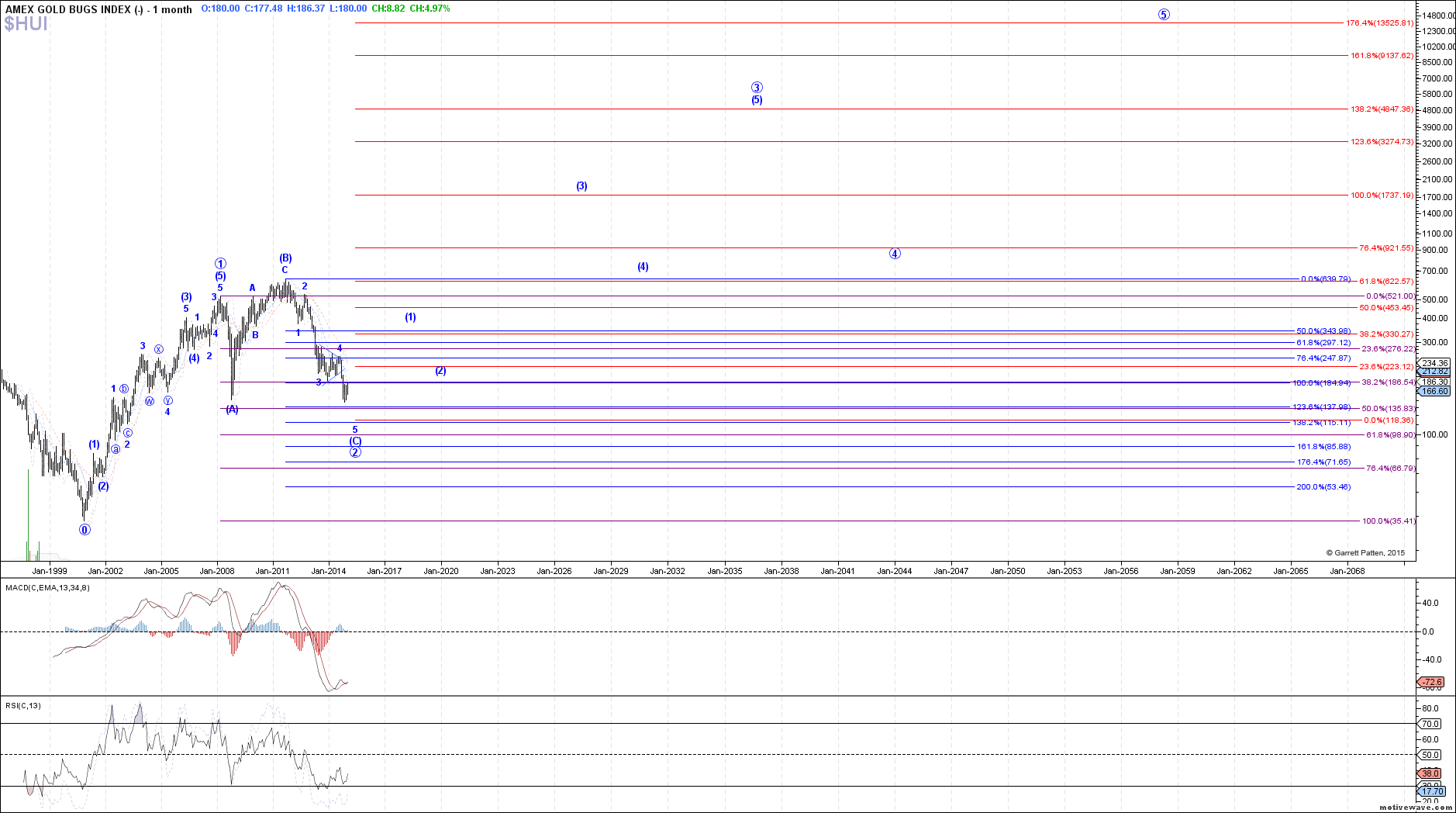Viewport: 1456px width, 813px height.
Task: Click the circled 4 wave label near Jan-2044
Action: [895, 254]
